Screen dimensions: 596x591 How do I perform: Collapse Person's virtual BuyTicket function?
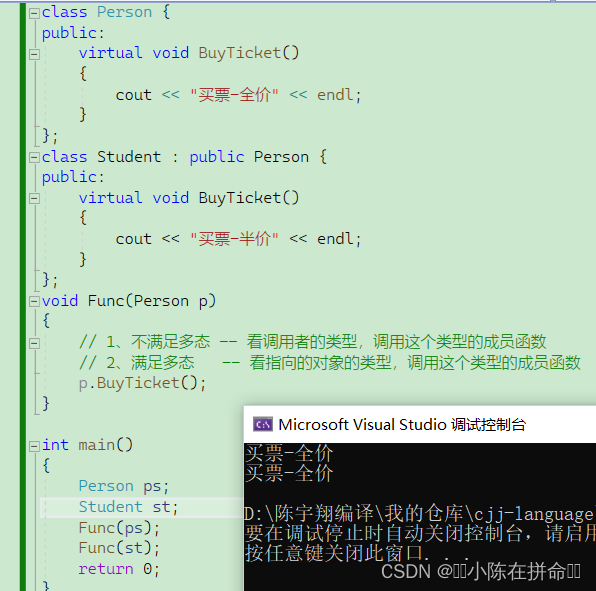coord(34,54)
